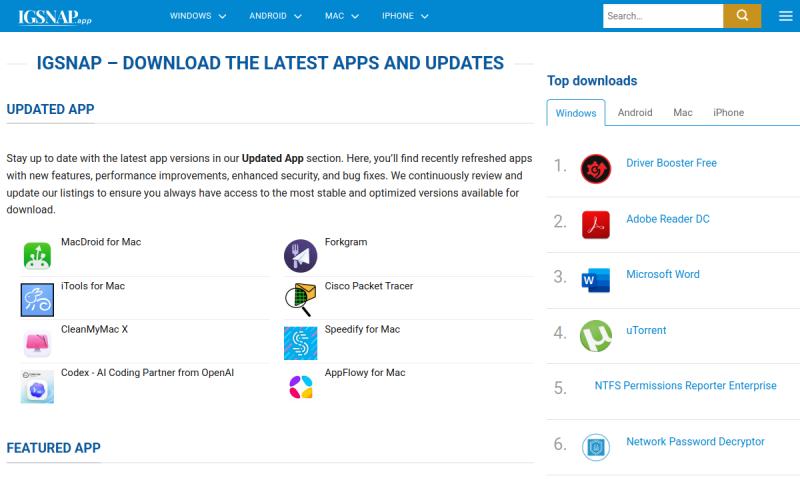Open the CleanMyMac X icon

[37, 343]
